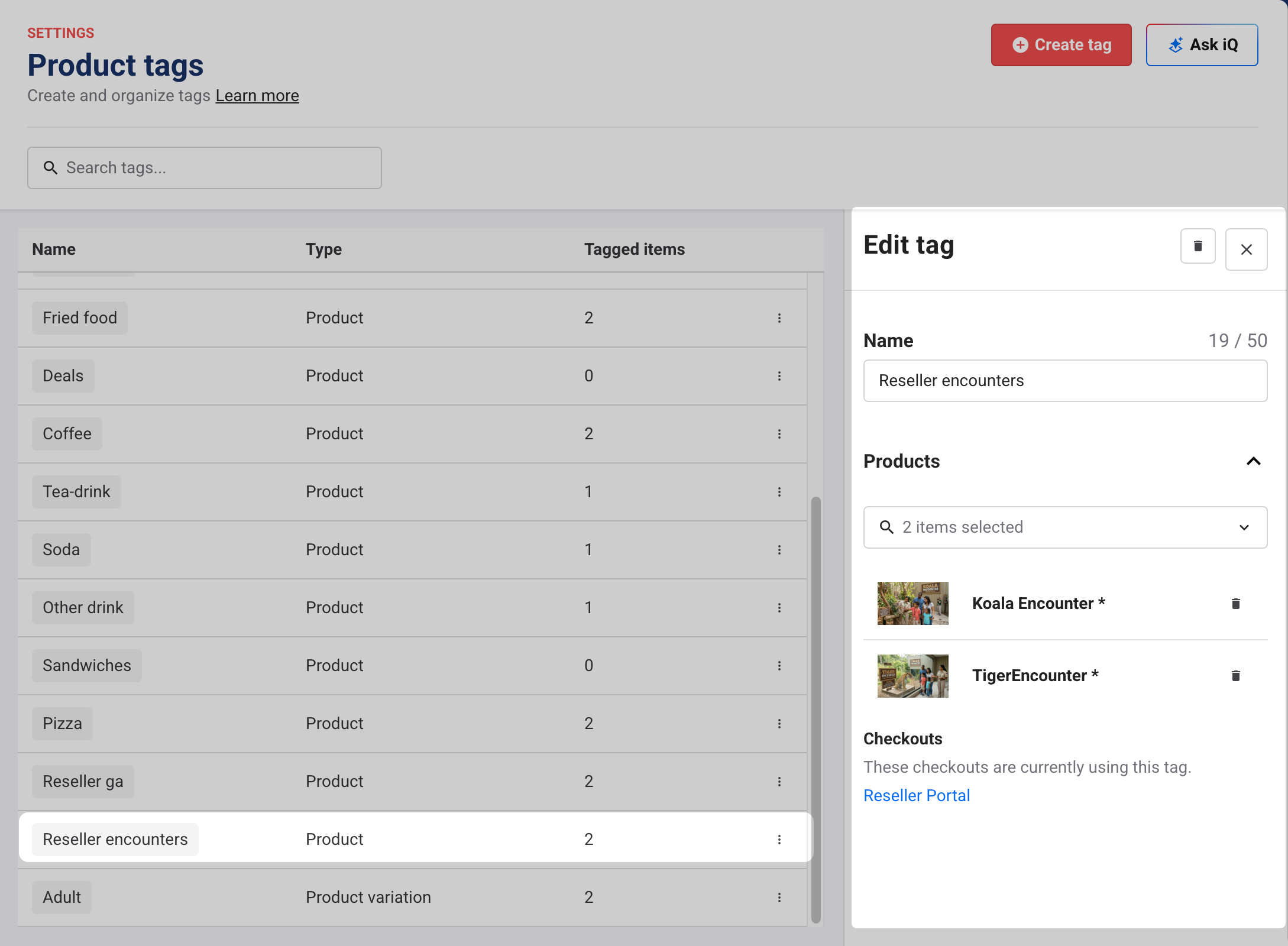Open the 2 items selected dropdown
This screenshot has height=946, width=1288.
1066,527
